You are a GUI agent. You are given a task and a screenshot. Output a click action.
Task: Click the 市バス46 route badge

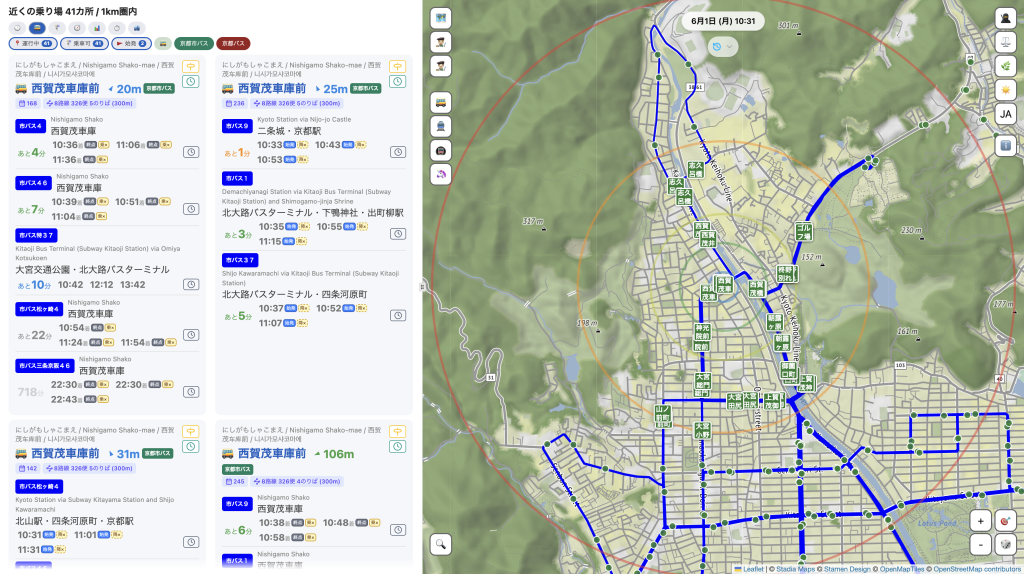click(x=33, y=183)
